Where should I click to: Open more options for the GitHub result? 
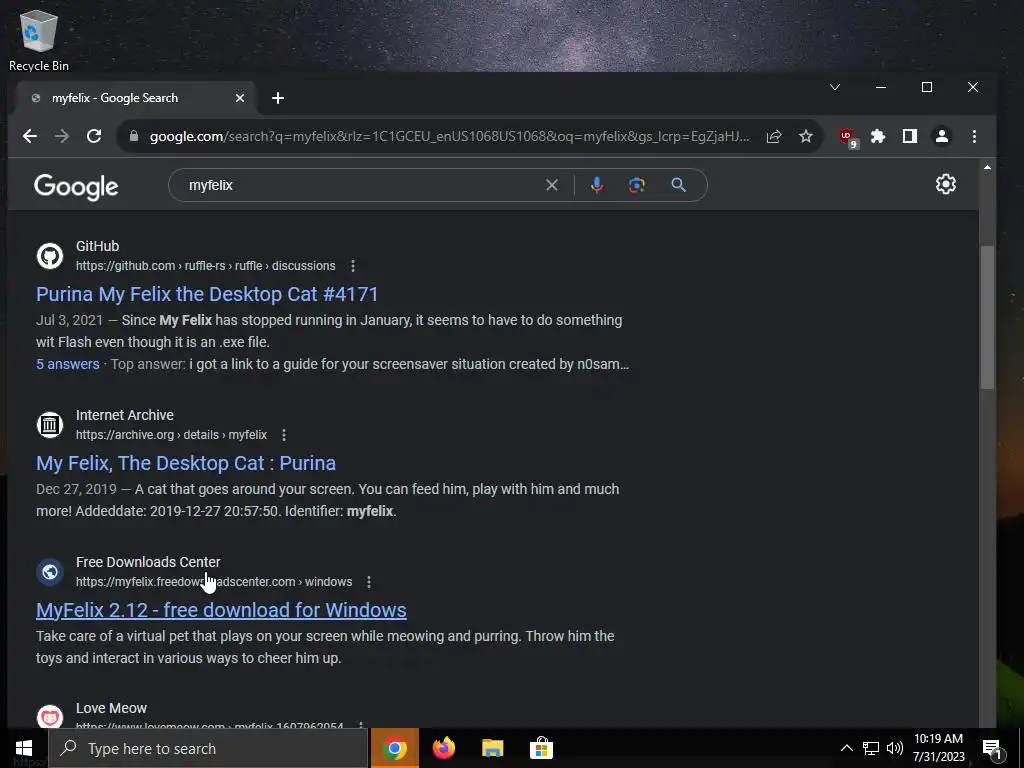click(x=353, y=266)
